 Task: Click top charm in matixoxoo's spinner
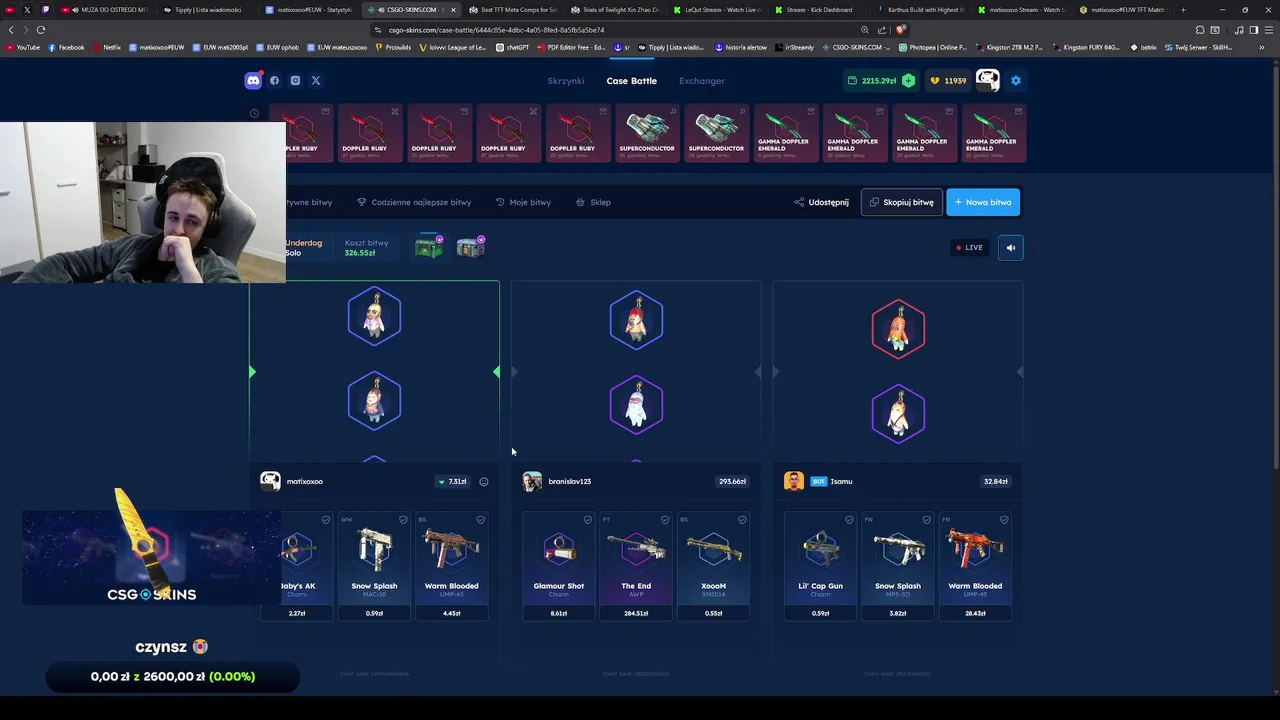(374, 316)
